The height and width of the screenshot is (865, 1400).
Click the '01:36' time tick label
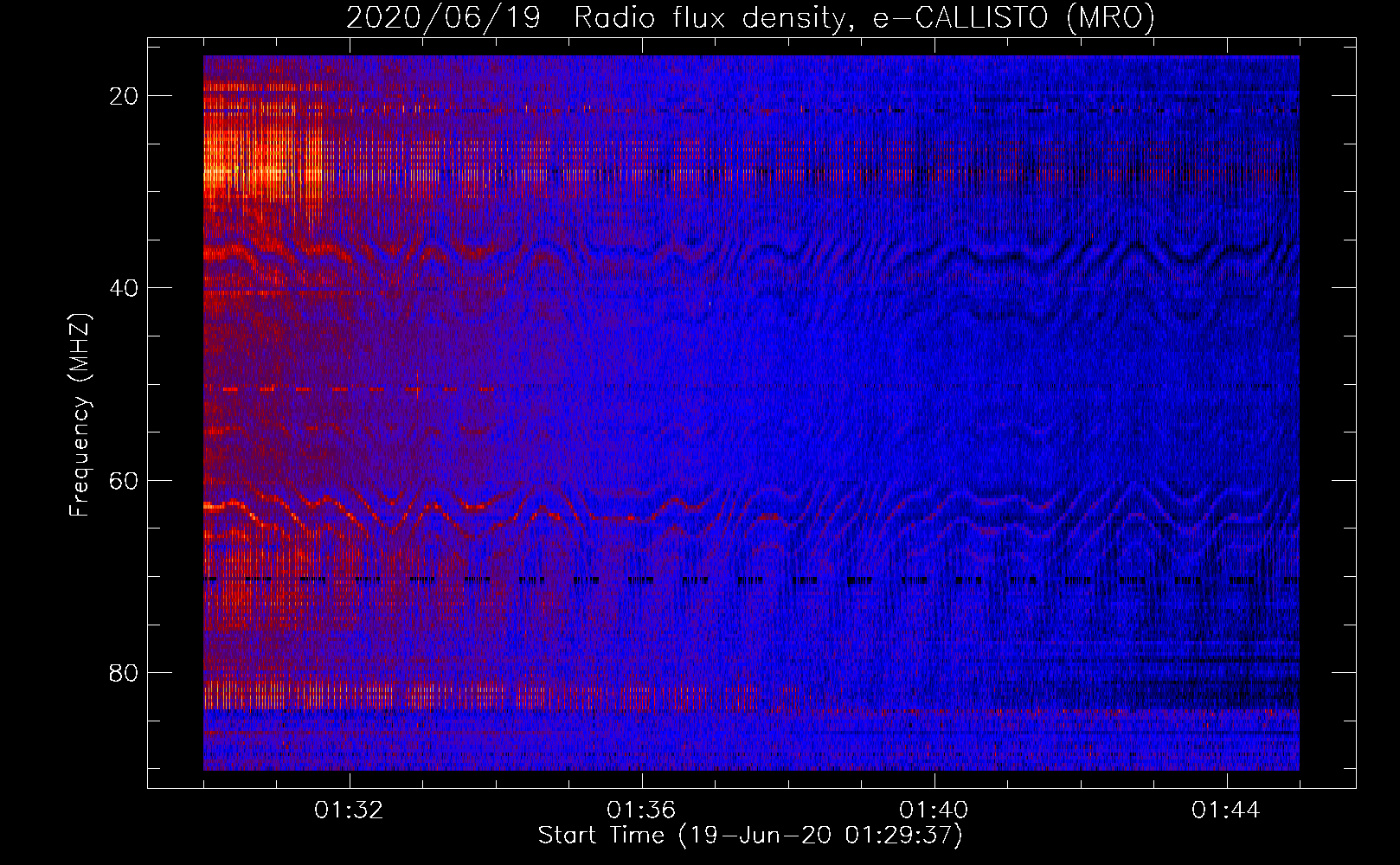[641, 811]
